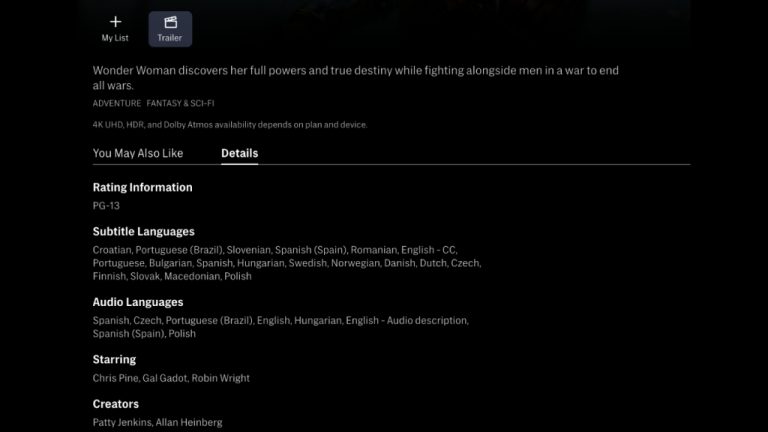Click English - Audio description in audio languages
Image resolution: width=768 pixels, height=432 pixels.
407,320
